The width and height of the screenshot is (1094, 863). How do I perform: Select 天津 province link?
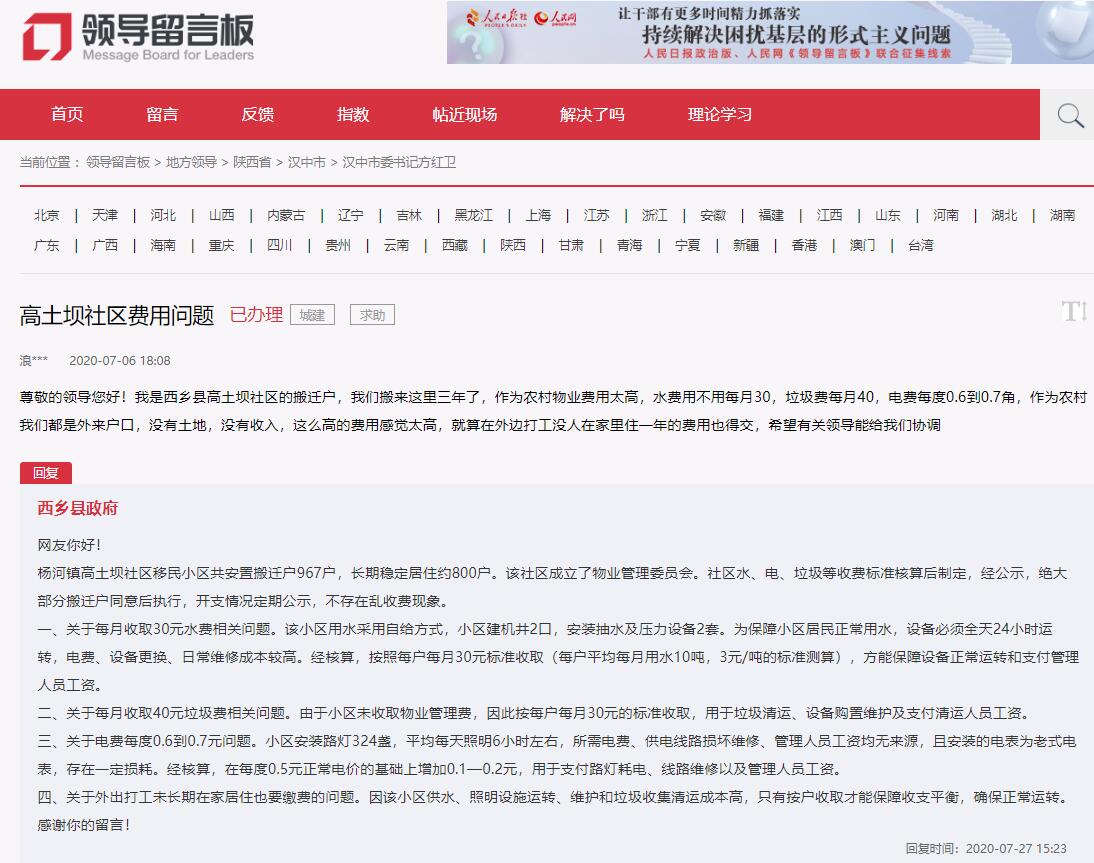tap(105, 216)
